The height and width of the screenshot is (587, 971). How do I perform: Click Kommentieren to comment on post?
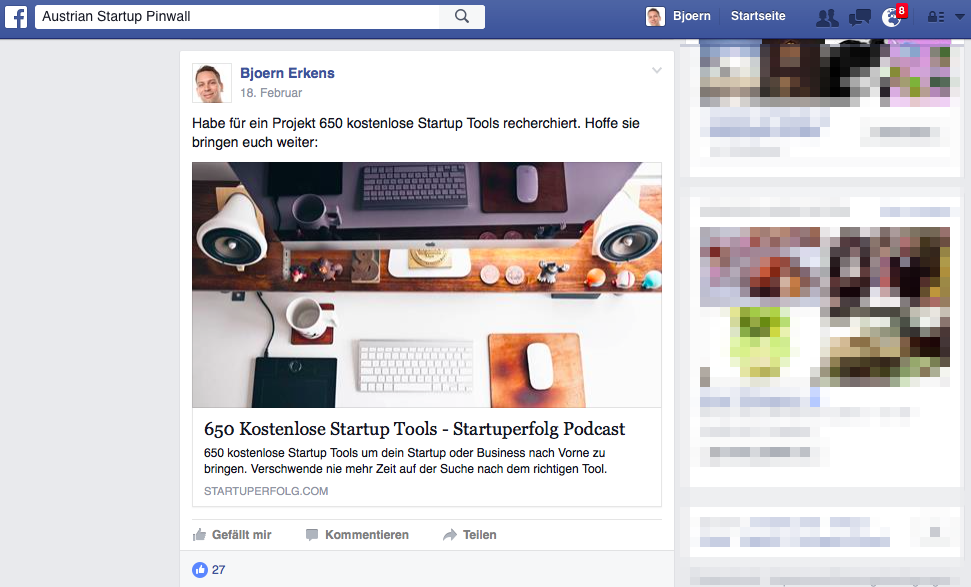pyautogui.click(x=357, y=534)
